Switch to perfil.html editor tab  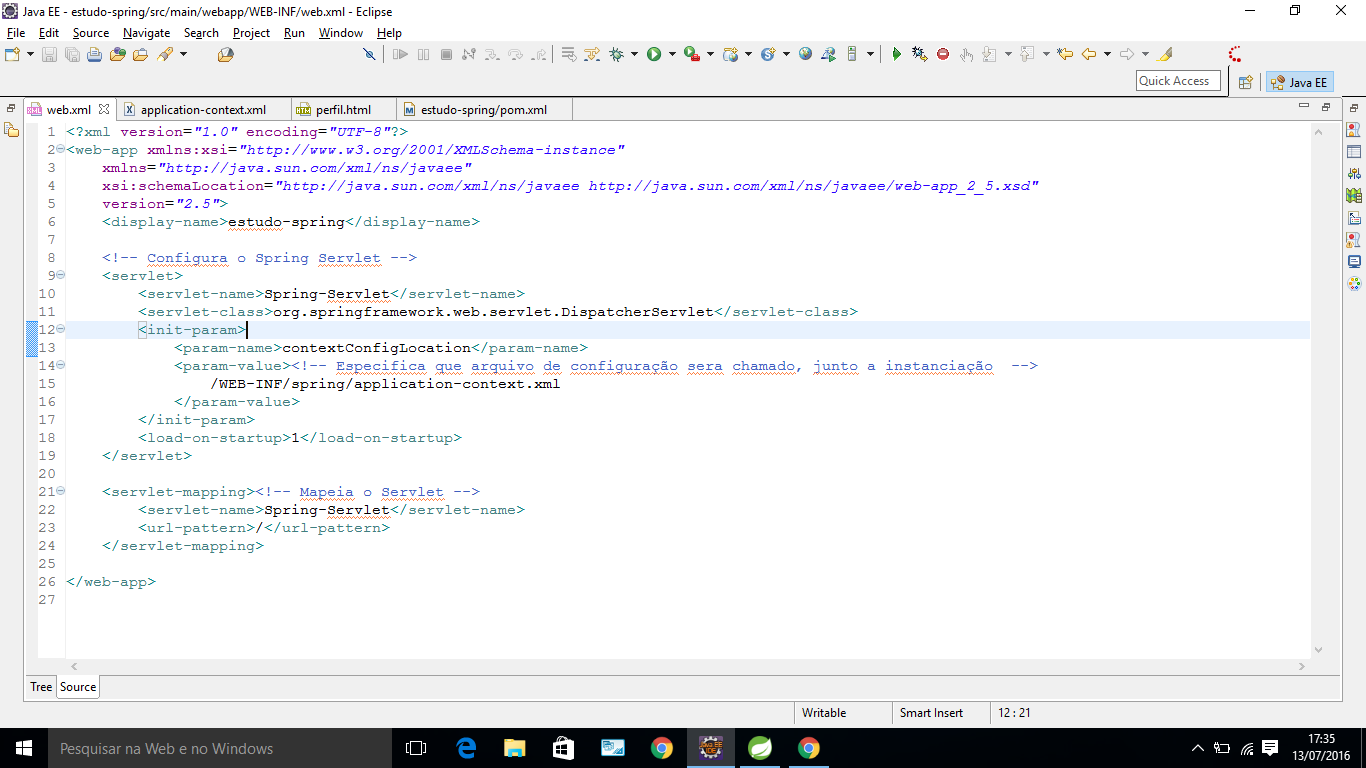click(x=343, y=110)
